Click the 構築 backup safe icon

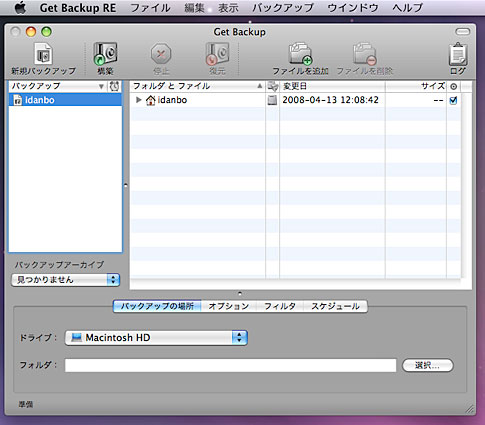[105, 53]
